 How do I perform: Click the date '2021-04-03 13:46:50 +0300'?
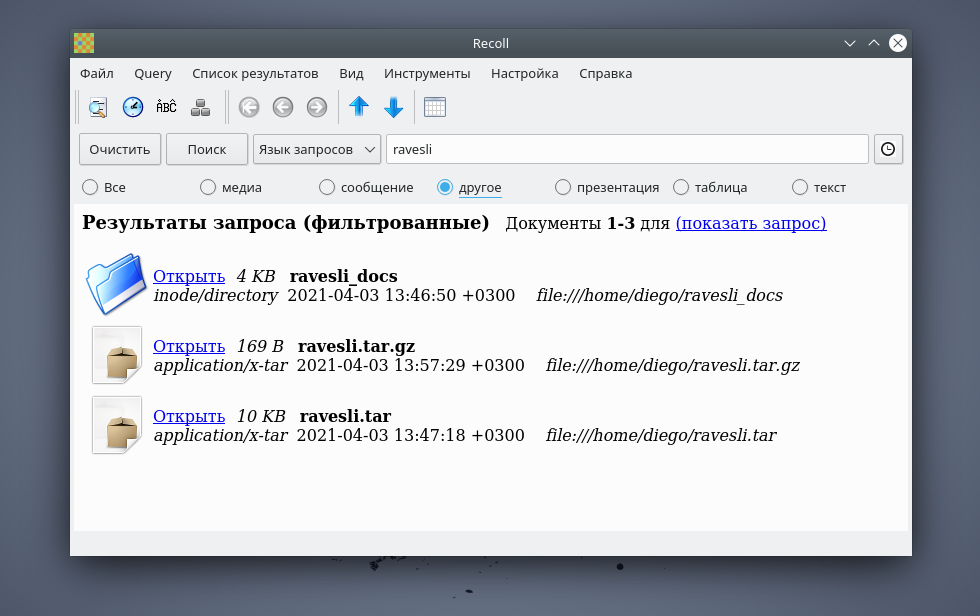pyautogui.click(x=401, y=296)
